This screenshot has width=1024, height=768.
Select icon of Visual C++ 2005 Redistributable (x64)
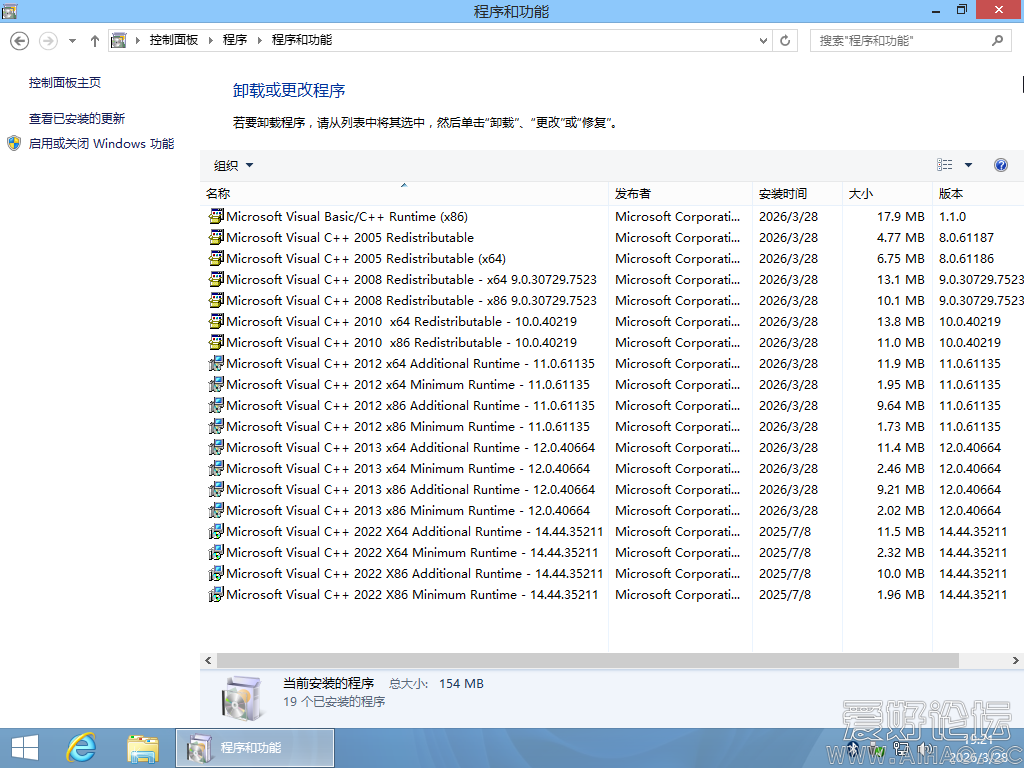click(216, 258)
